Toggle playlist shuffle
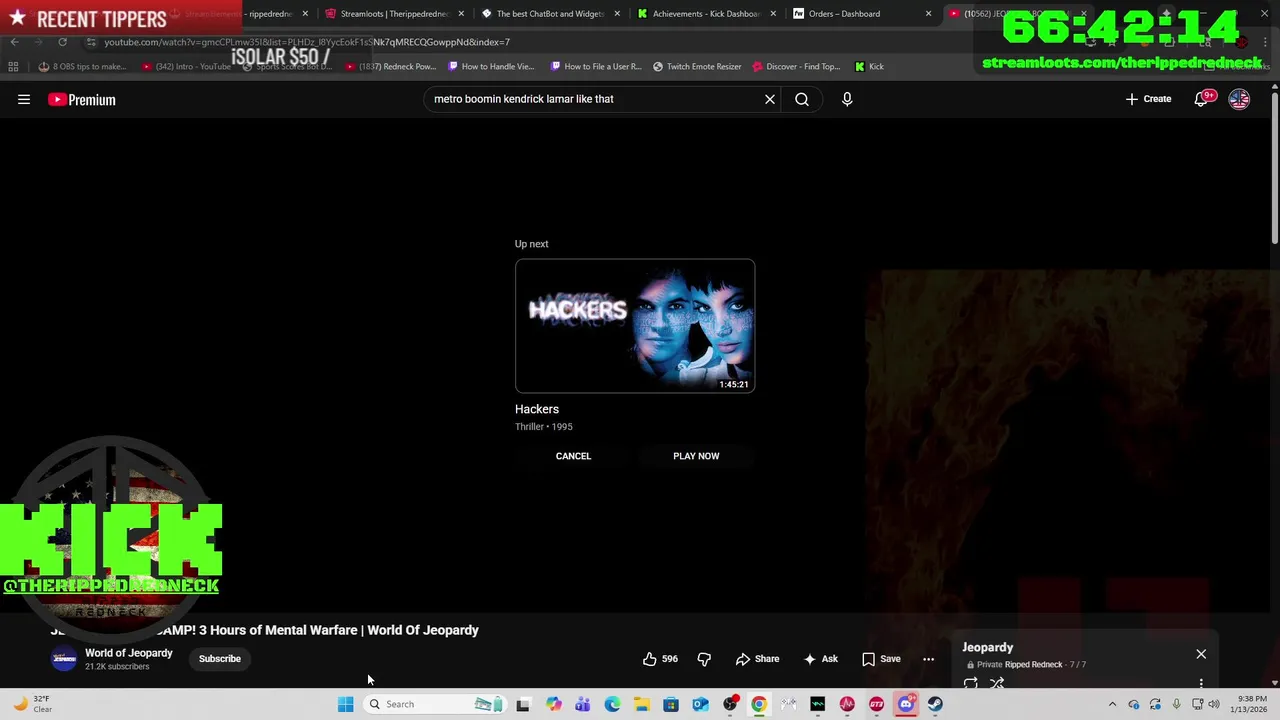1280x720 pixels. tap(997, 684)
